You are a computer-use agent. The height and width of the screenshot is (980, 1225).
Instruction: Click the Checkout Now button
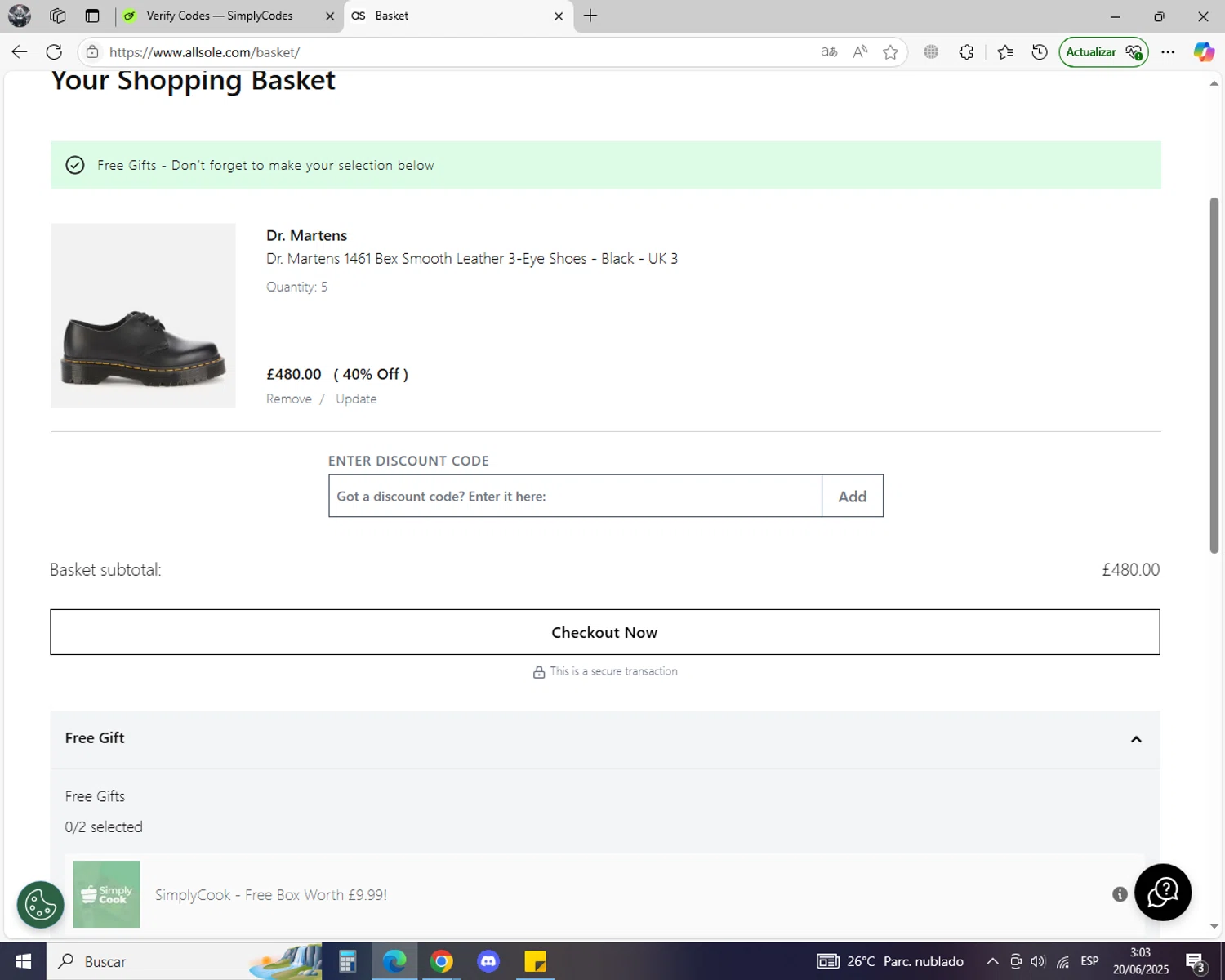tap(604, 632)
